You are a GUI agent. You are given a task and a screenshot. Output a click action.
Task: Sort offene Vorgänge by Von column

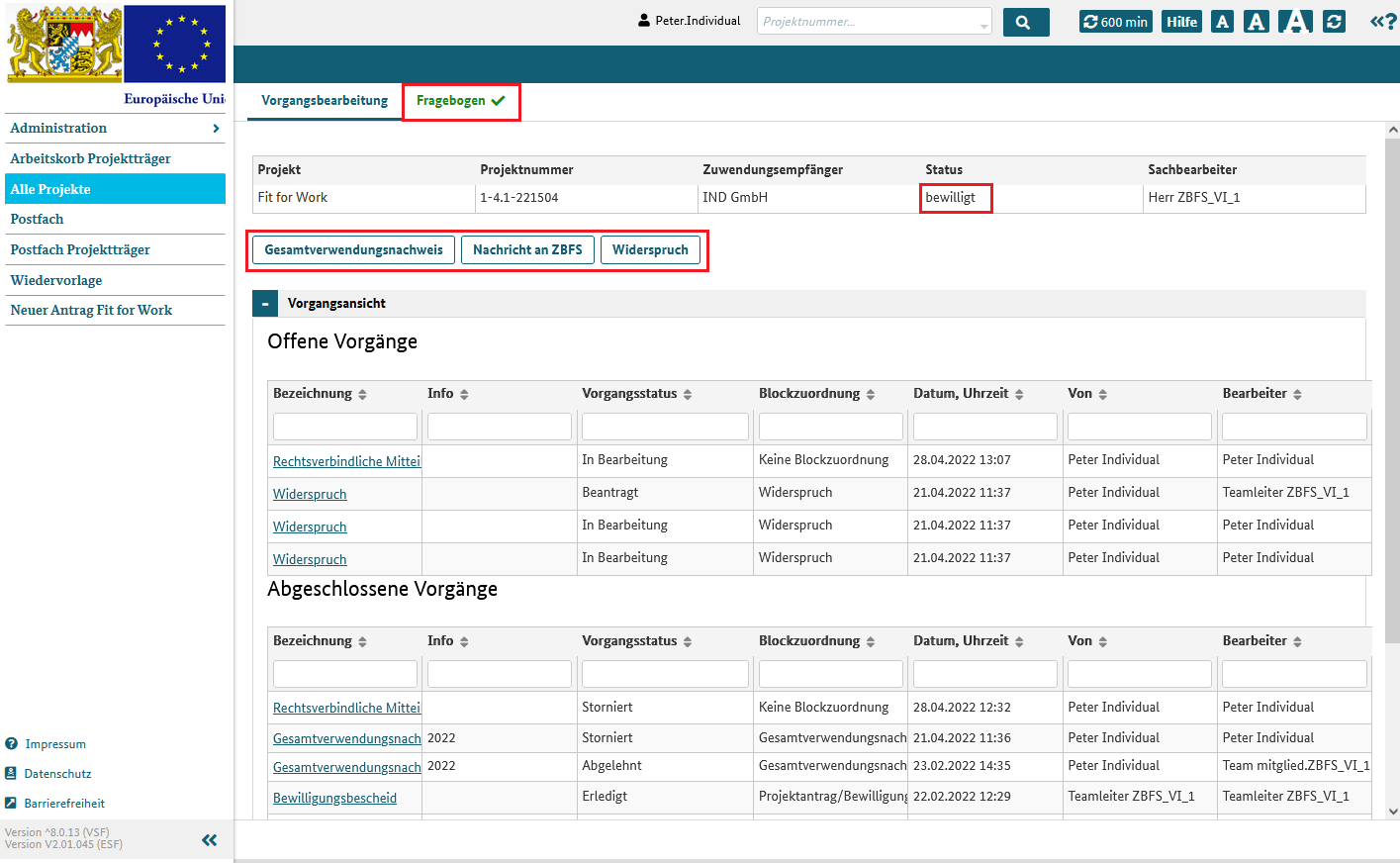(x=1103, y=394)
